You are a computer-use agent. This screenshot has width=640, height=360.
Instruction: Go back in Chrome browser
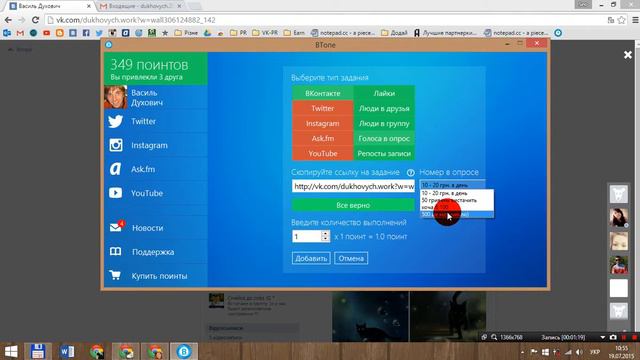[8, 20]
